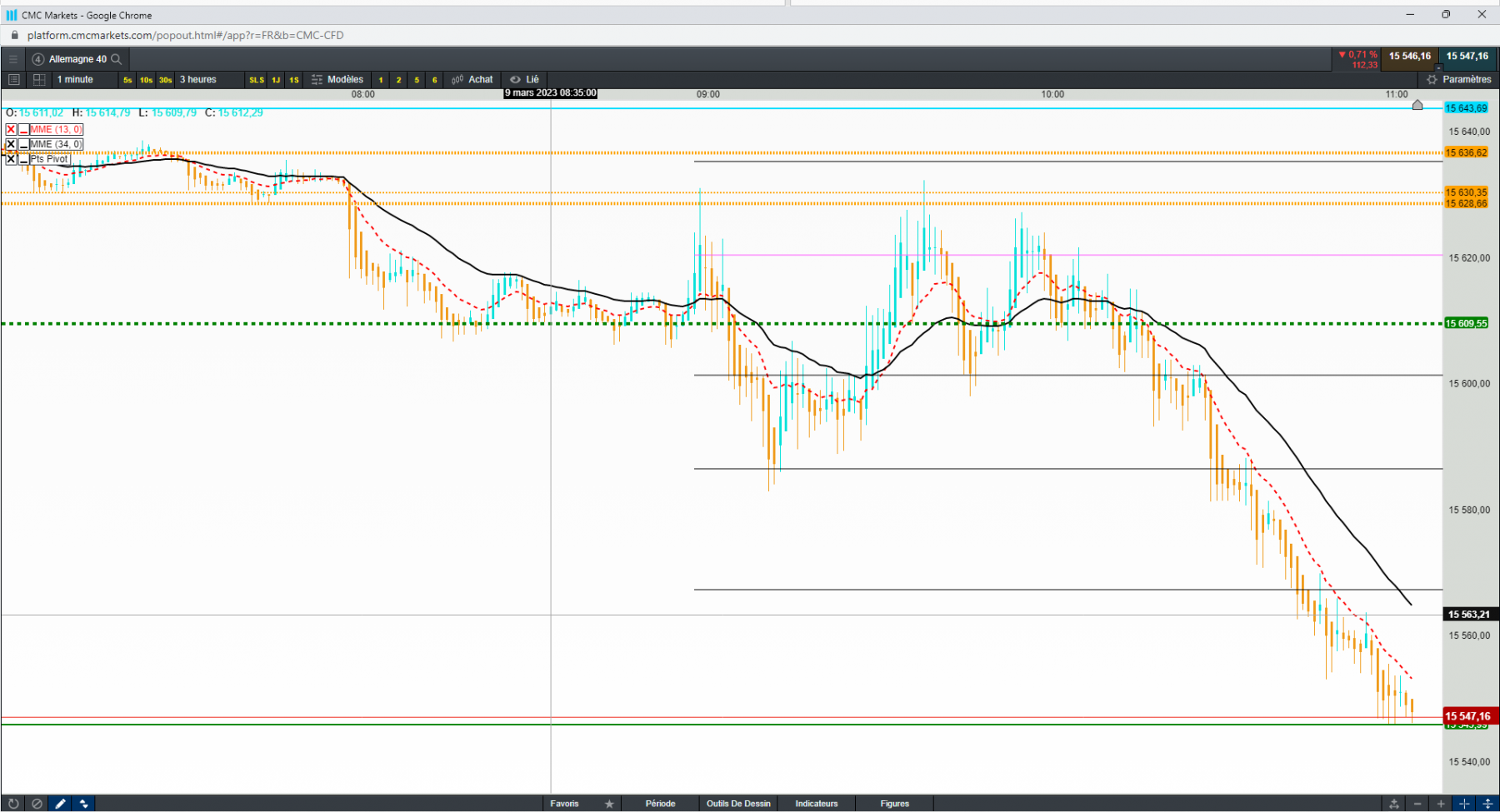Remove the Pts Pivot indicator
The height and width of the screenshot is (812, 1500).
pos(11,159)
